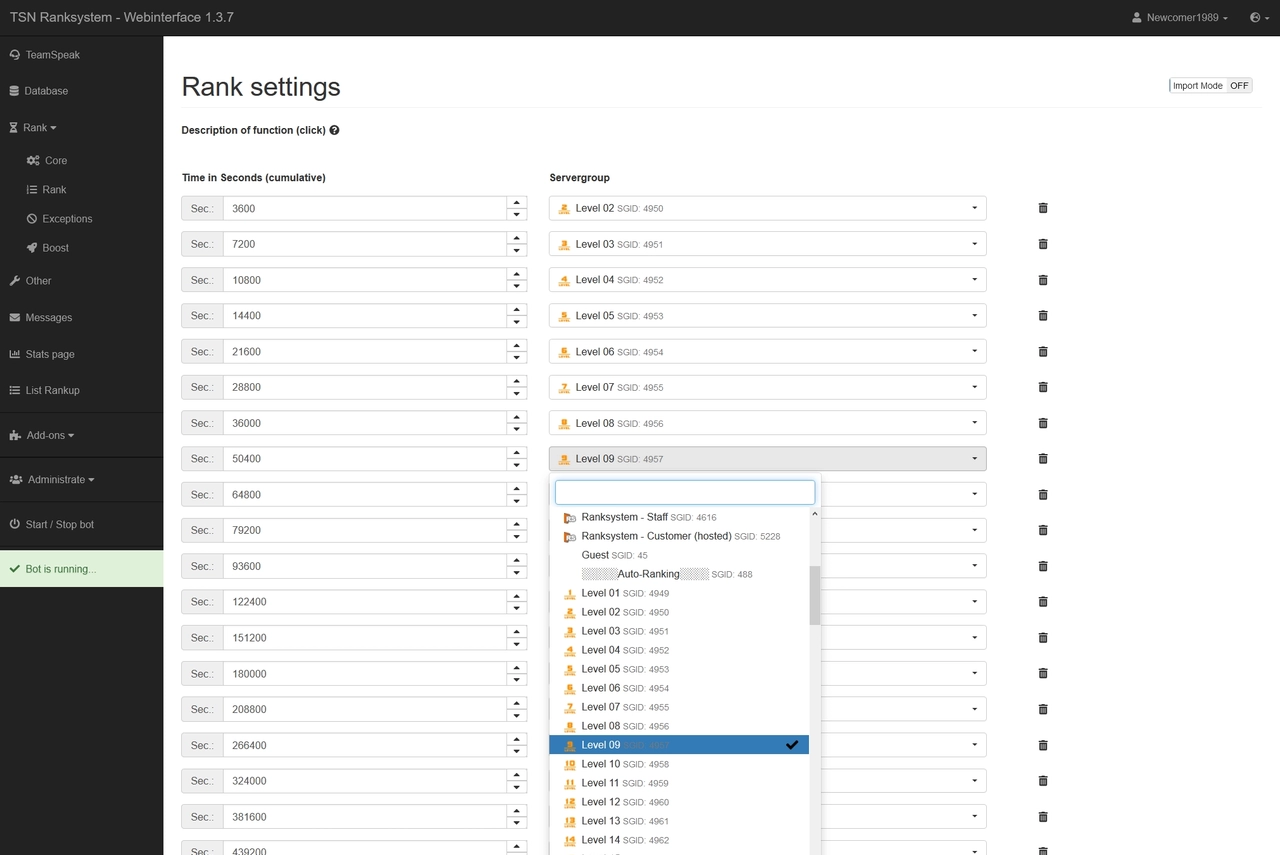The image size is (1280, 855).
Task: Increment the 3600 seconds value with up arrow
Action: tap(516, 203)
